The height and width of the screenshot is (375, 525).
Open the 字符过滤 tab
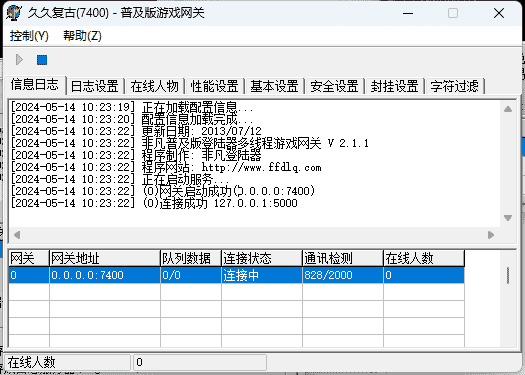click(x=454, y=86)
